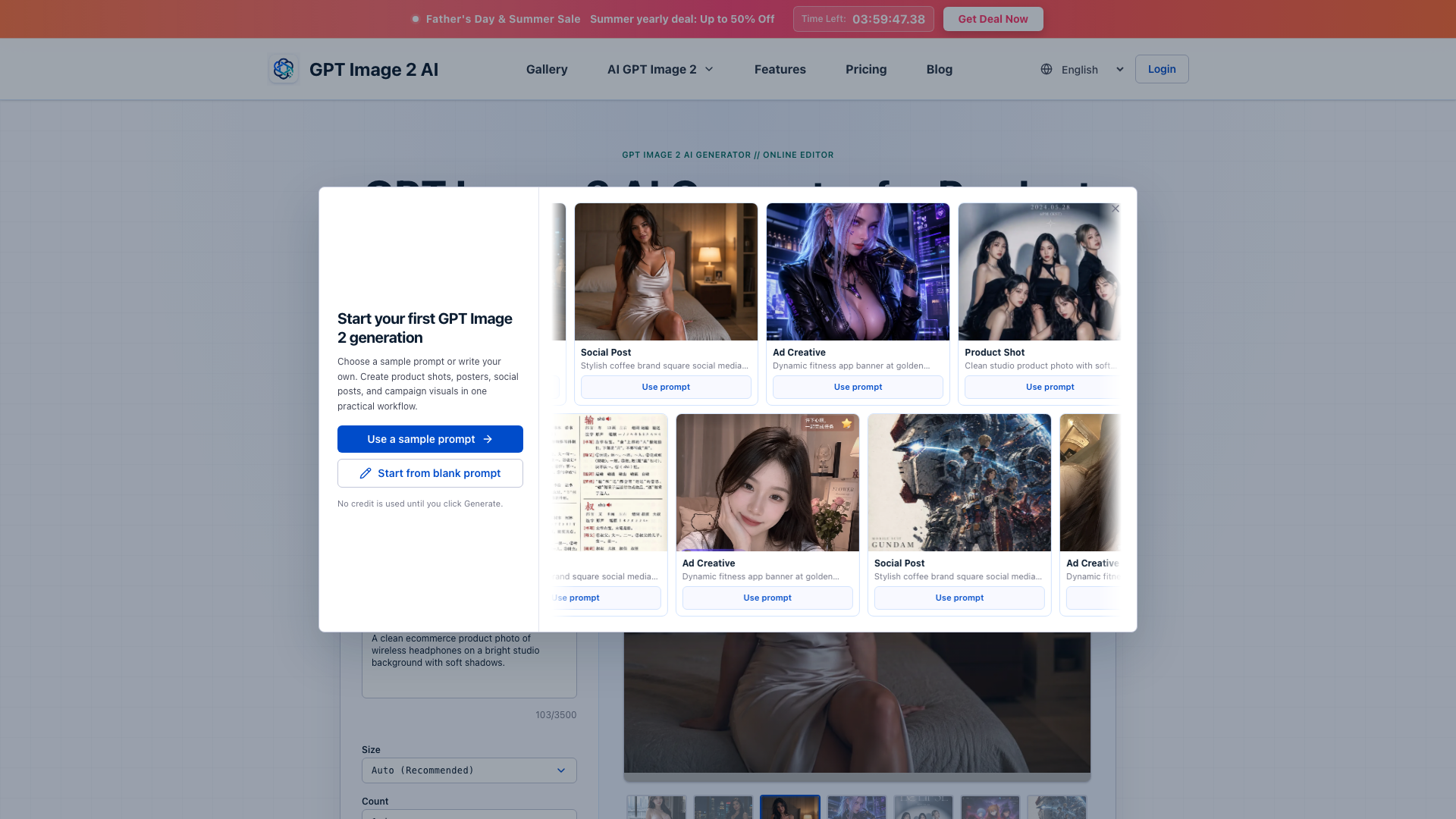Click the arrow icon in Use a sample prompt
The image size is (1456, 819).
(x=488, y=439)
